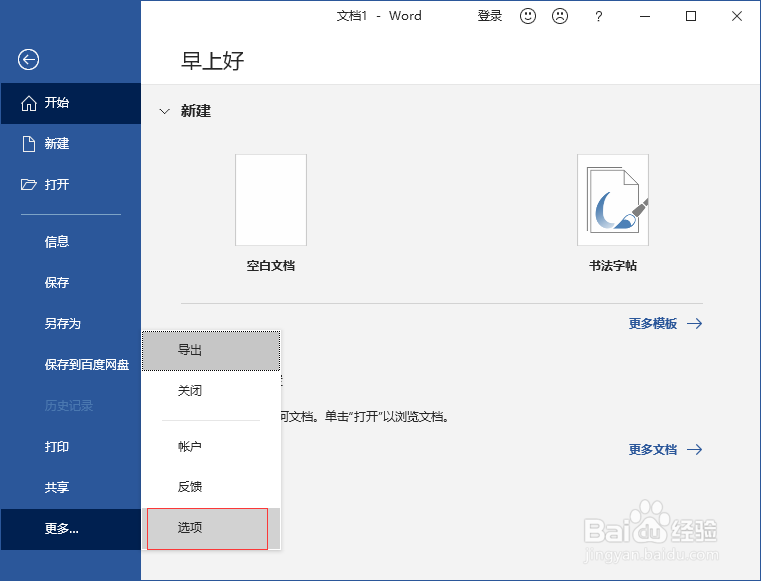
Task: Click the new document icon beside 新建
Action: coord(29,144)
